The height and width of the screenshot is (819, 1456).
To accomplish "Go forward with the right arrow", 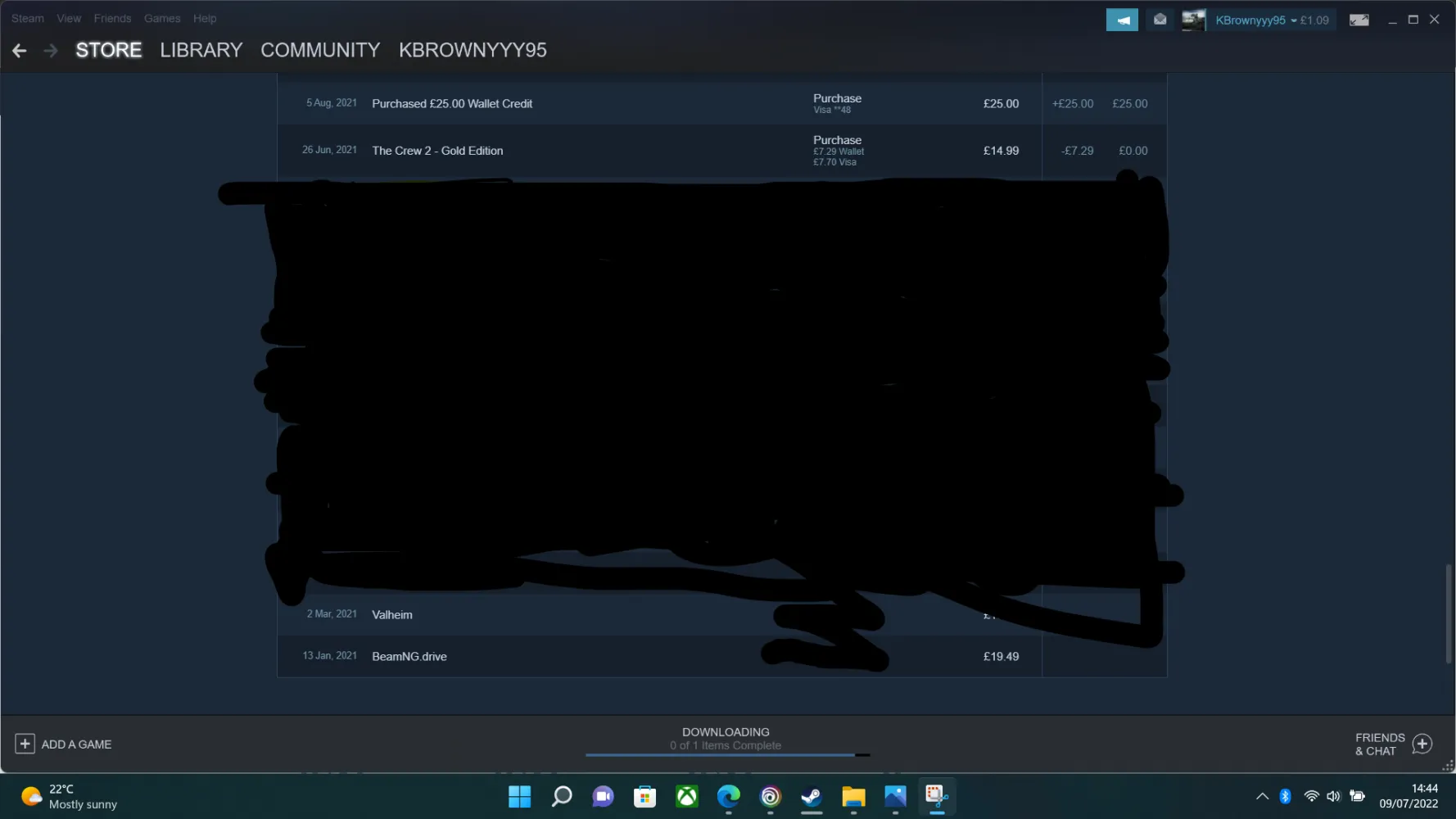I will 51,51.
